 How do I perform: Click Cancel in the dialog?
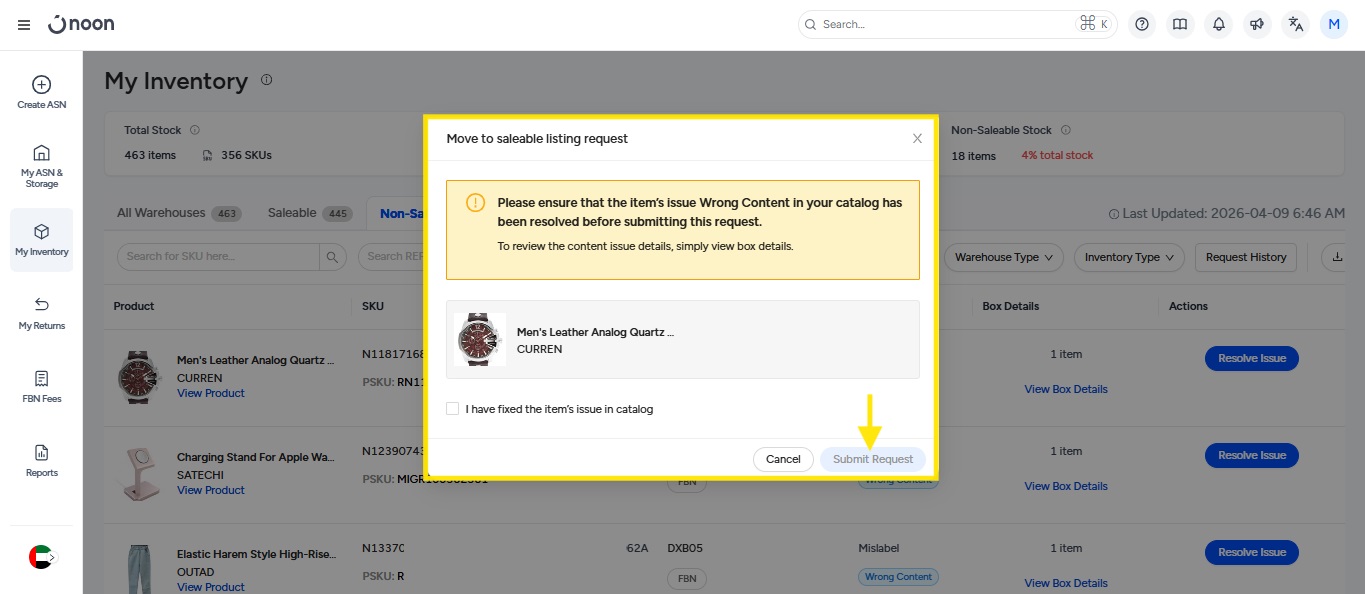(783, 459)
